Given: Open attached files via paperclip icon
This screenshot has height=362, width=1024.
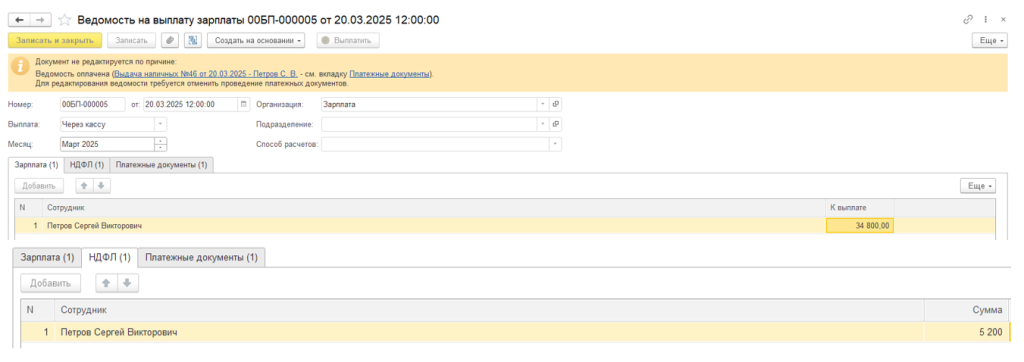Looking at the screenshot, I should click(169, 41).
